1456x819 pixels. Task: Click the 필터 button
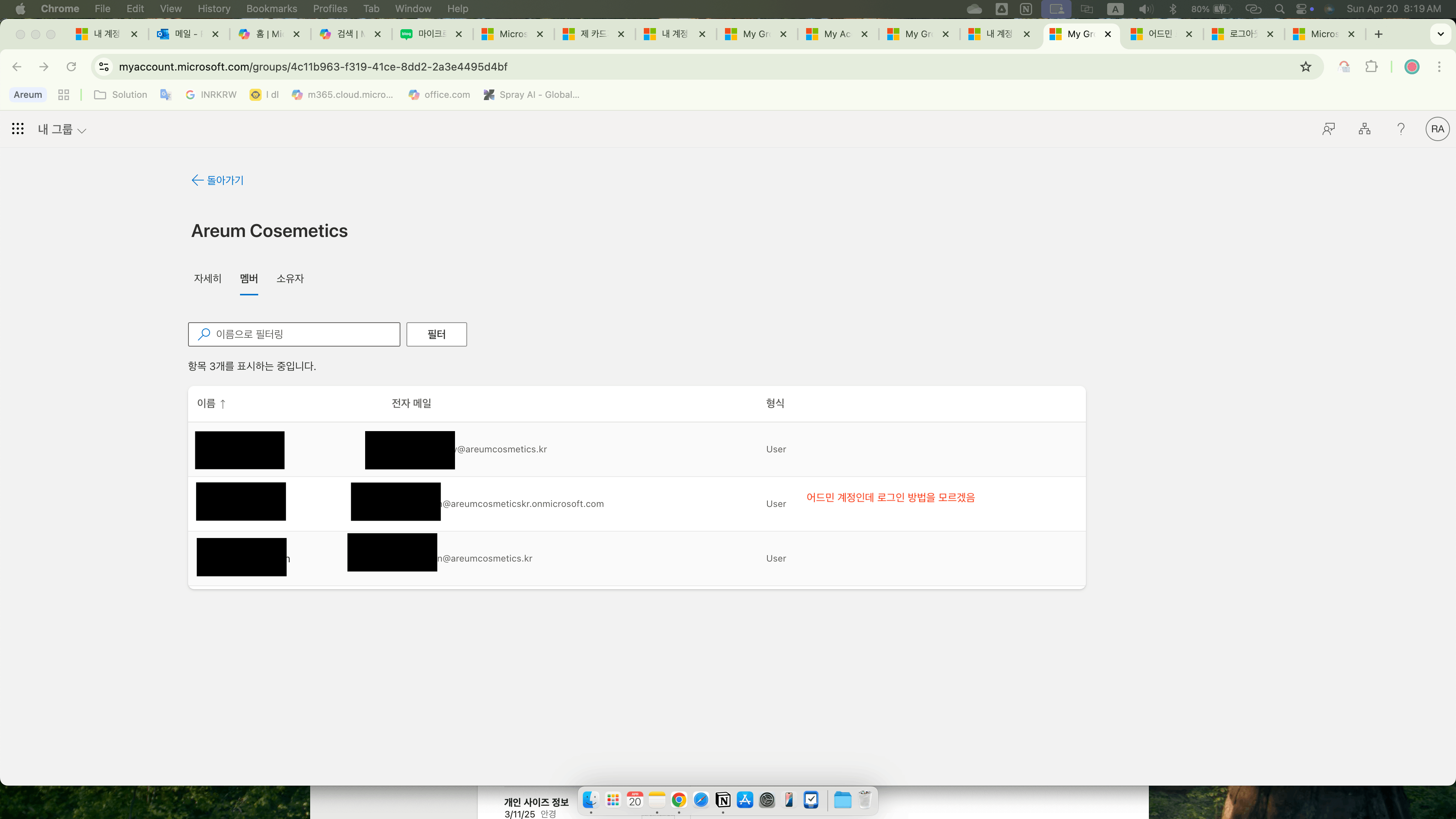pyautogui.click(x=436, y=334)
